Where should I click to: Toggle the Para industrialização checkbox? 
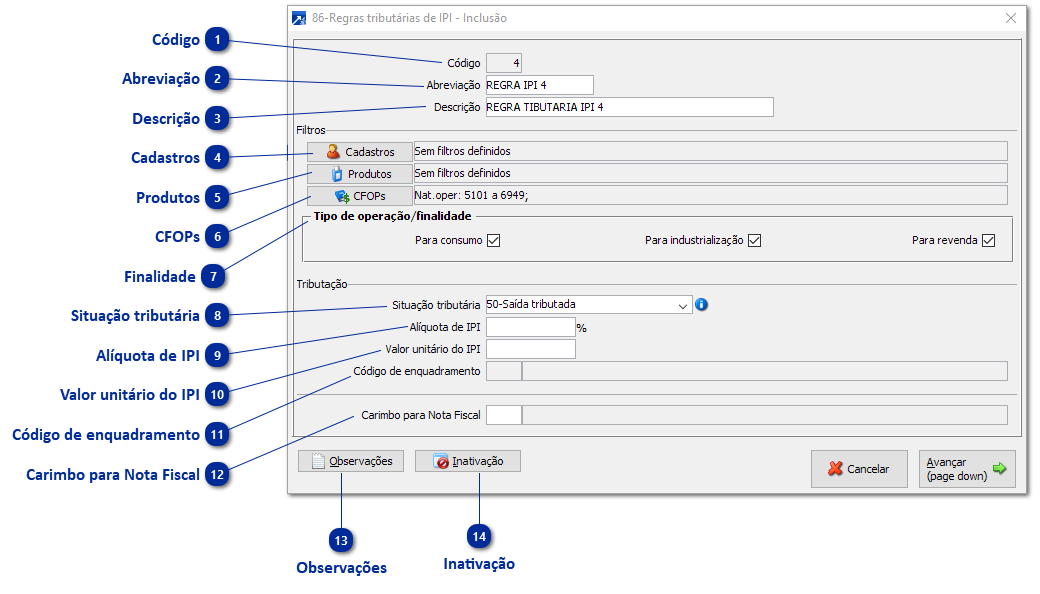click(754, 240)
